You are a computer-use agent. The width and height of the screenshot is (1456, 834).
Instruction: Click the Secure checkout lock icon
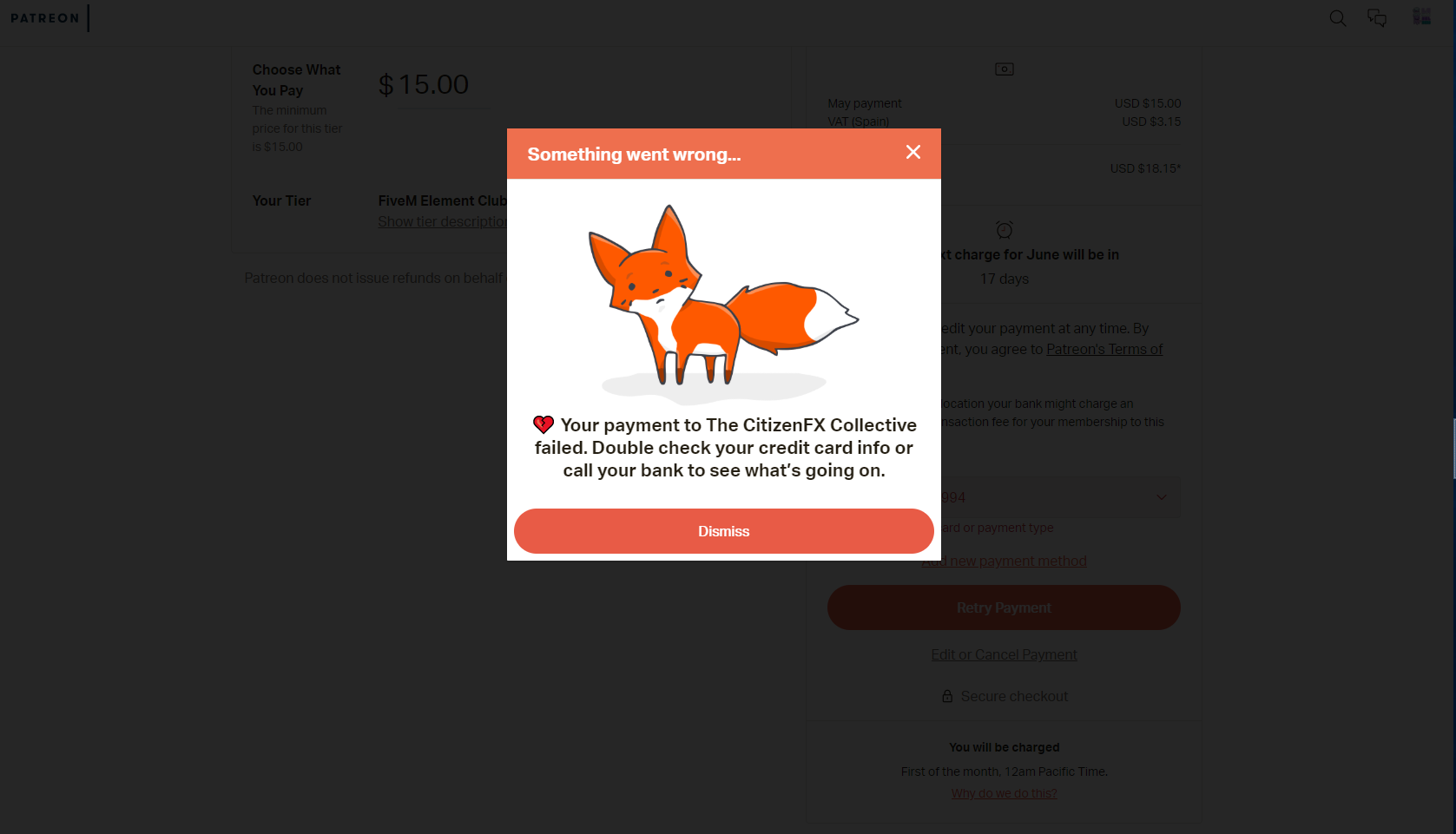(947, 696)
